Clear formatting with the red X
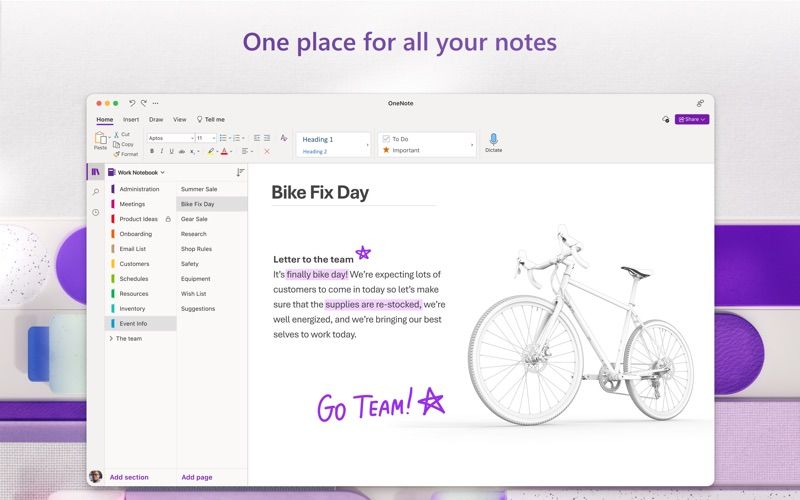The height and width of the screenshot is (500, 800). (267, 152)
